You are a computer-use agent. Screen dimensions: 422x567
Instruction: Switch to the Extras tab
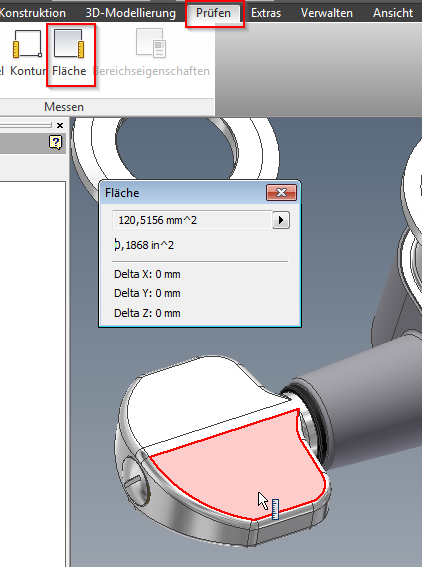[x=266, y=13]
